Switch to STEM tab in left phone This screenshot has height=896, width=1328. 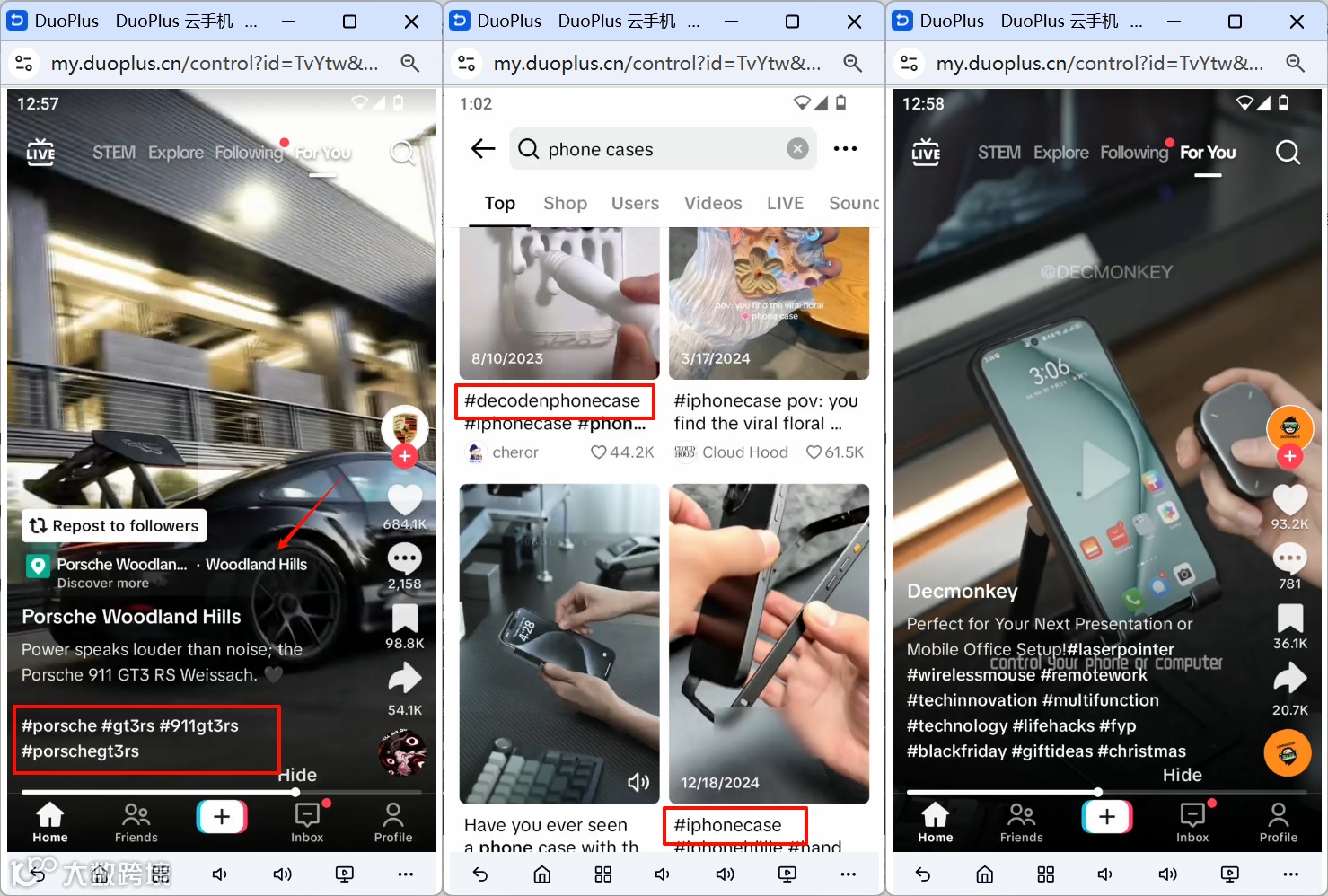tap(114, 153)
